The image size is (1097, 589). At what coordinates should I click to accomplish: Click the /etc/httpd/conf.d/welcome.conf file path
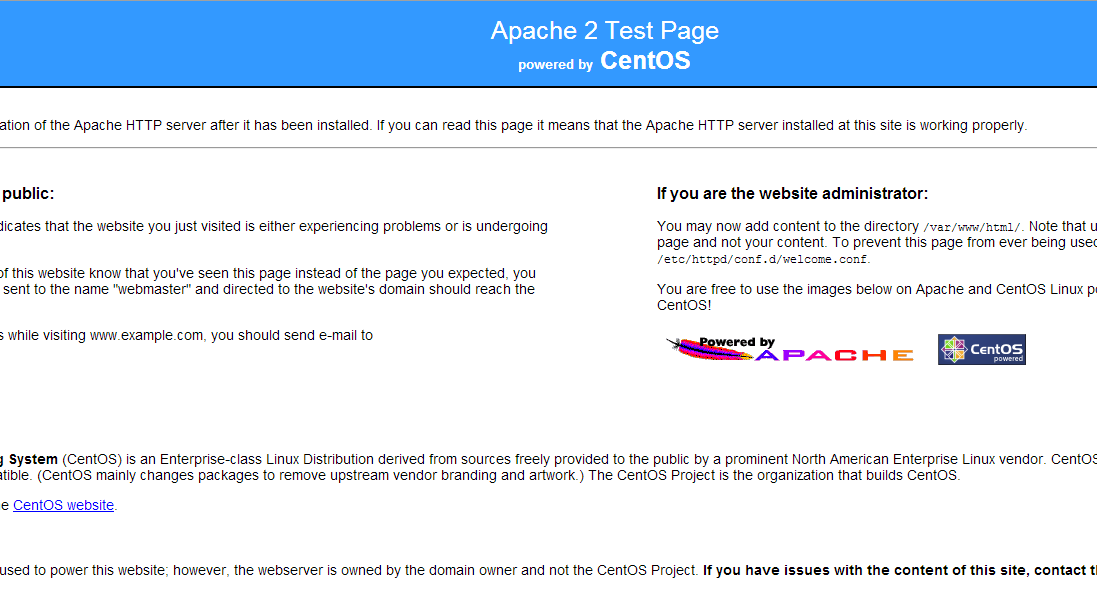tap(763, 259)
